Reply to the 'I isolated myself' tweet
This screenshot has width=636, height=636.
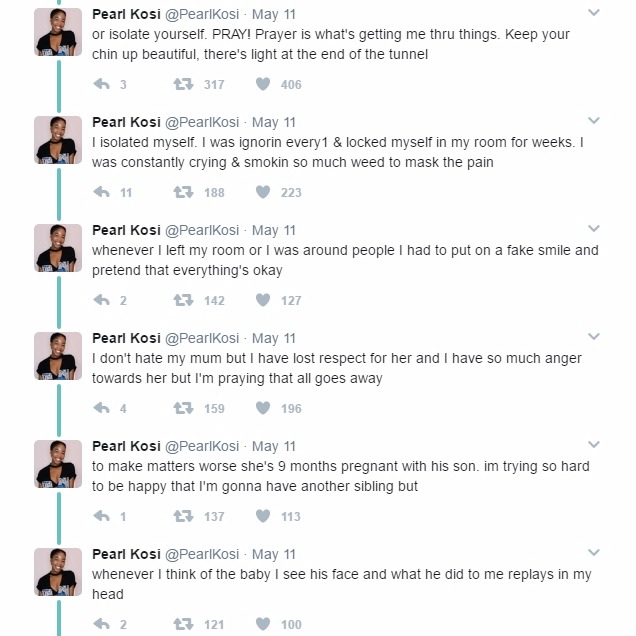101,192
